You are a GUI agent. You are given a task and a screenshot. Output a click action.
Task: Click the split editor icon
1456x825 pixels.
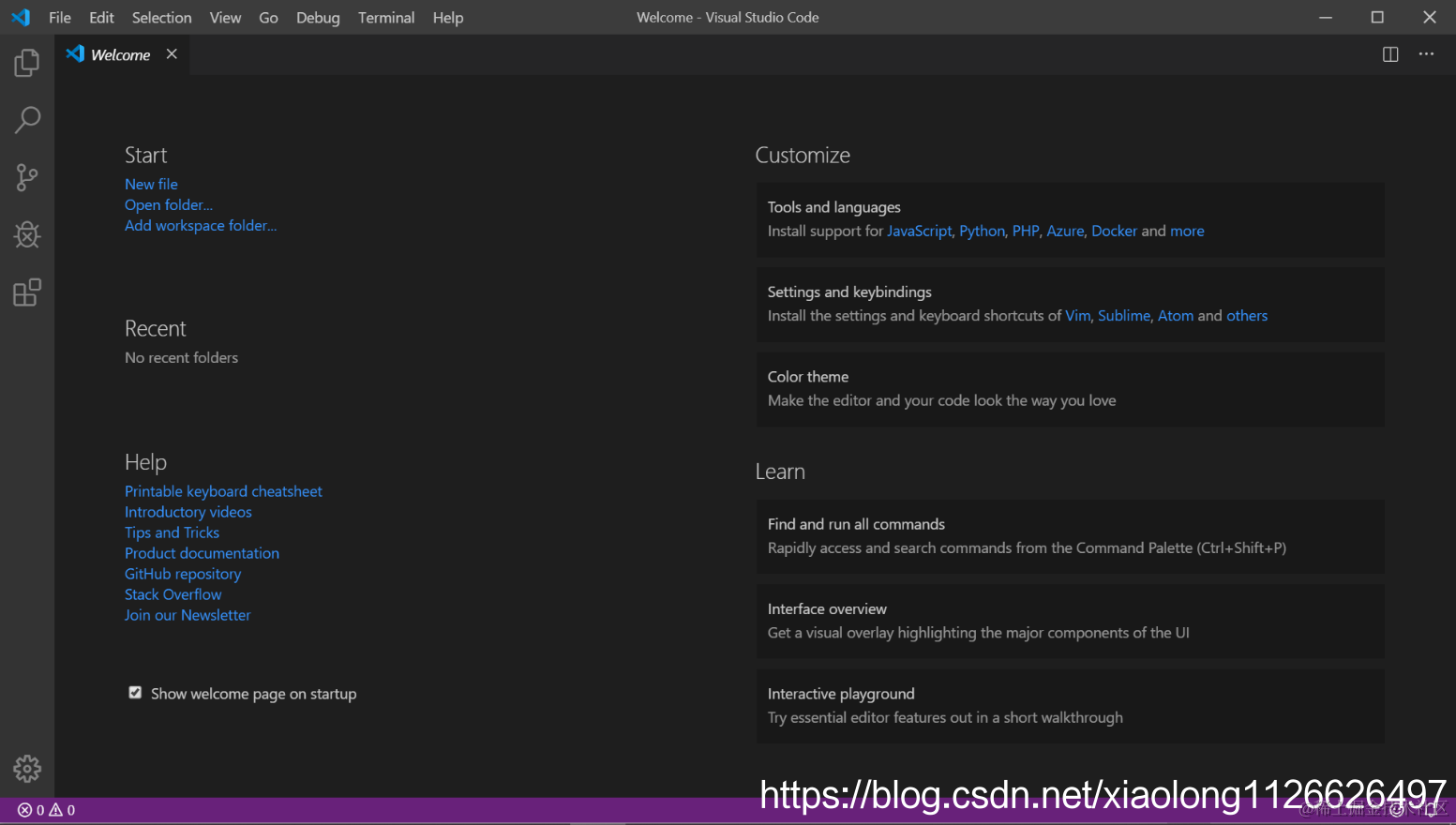coord(1390,54)
